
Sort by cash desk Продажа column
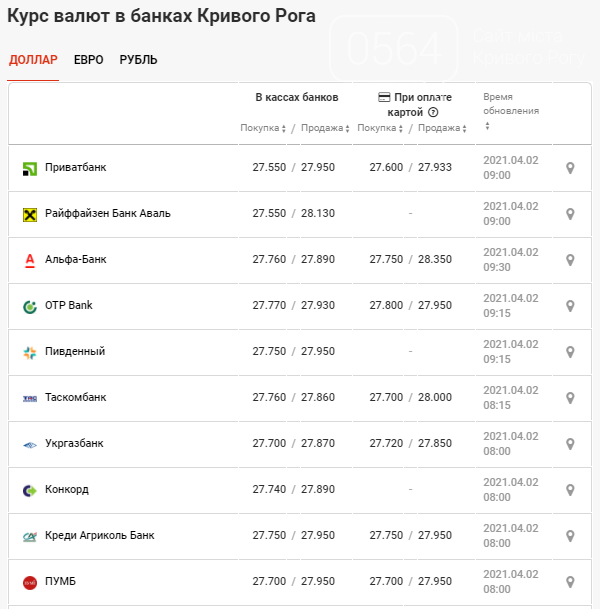point(326,128)
